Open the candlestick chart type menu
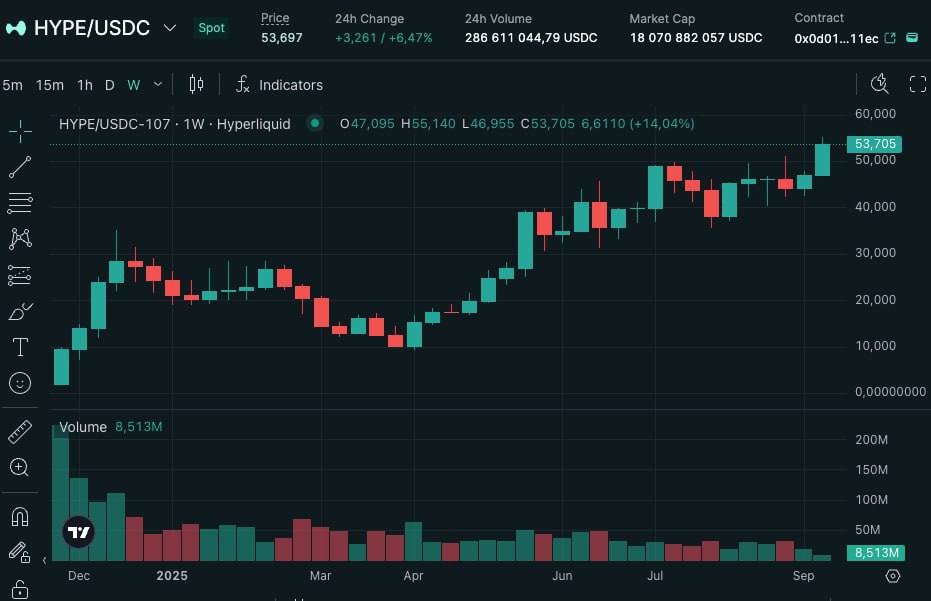This screenshot has height=601, width=931. (x=196, y=84)
